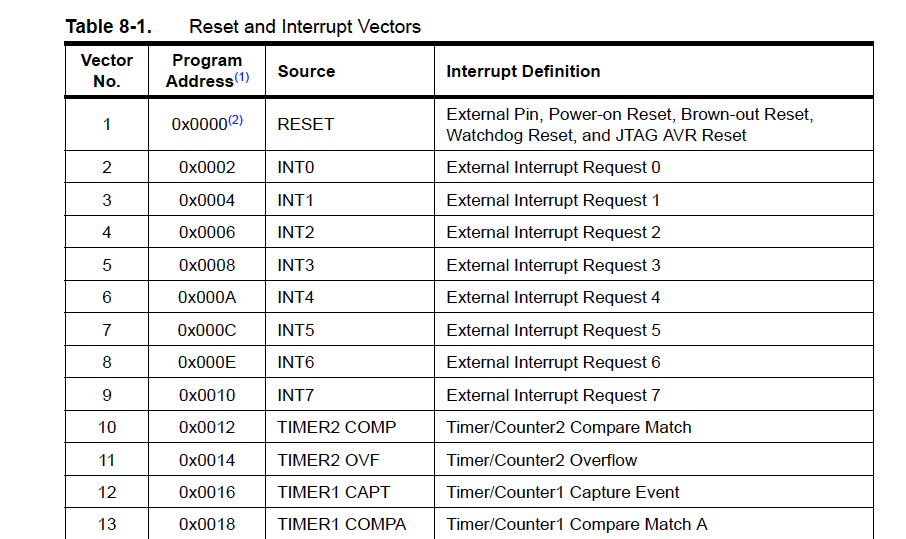Screen dimensions: 906x539
Task: Click External Interrupt Request 2 text
Action: pyautogui.click(x=553, y=233)
